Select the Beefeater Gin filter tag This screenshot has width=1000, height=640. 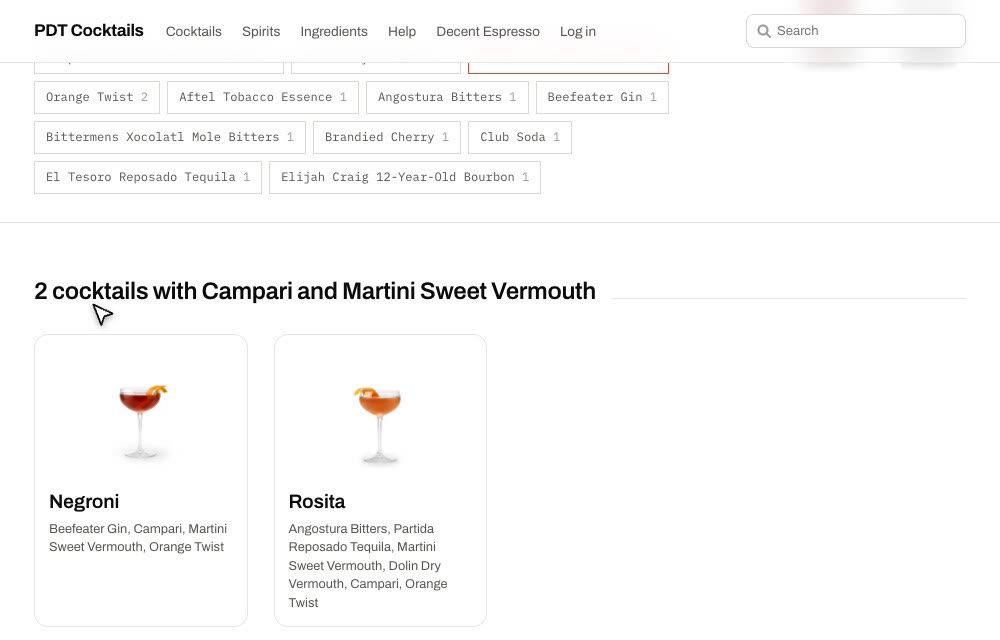[602, 97]
